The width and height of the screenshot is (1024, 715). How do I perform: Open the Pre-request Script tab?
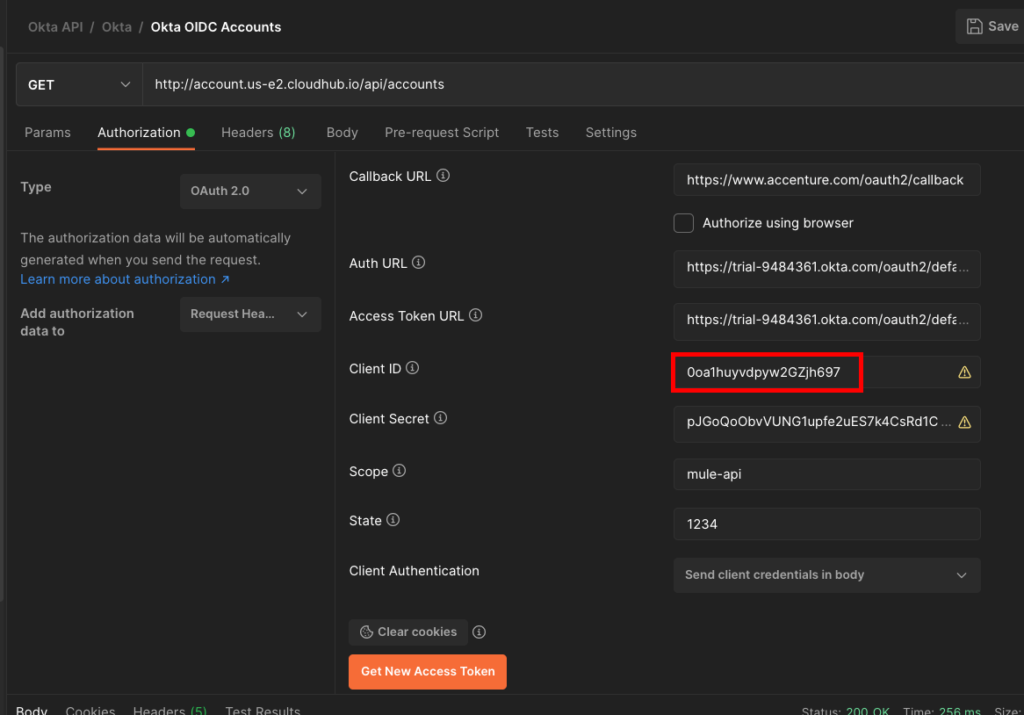click(441, 132)
